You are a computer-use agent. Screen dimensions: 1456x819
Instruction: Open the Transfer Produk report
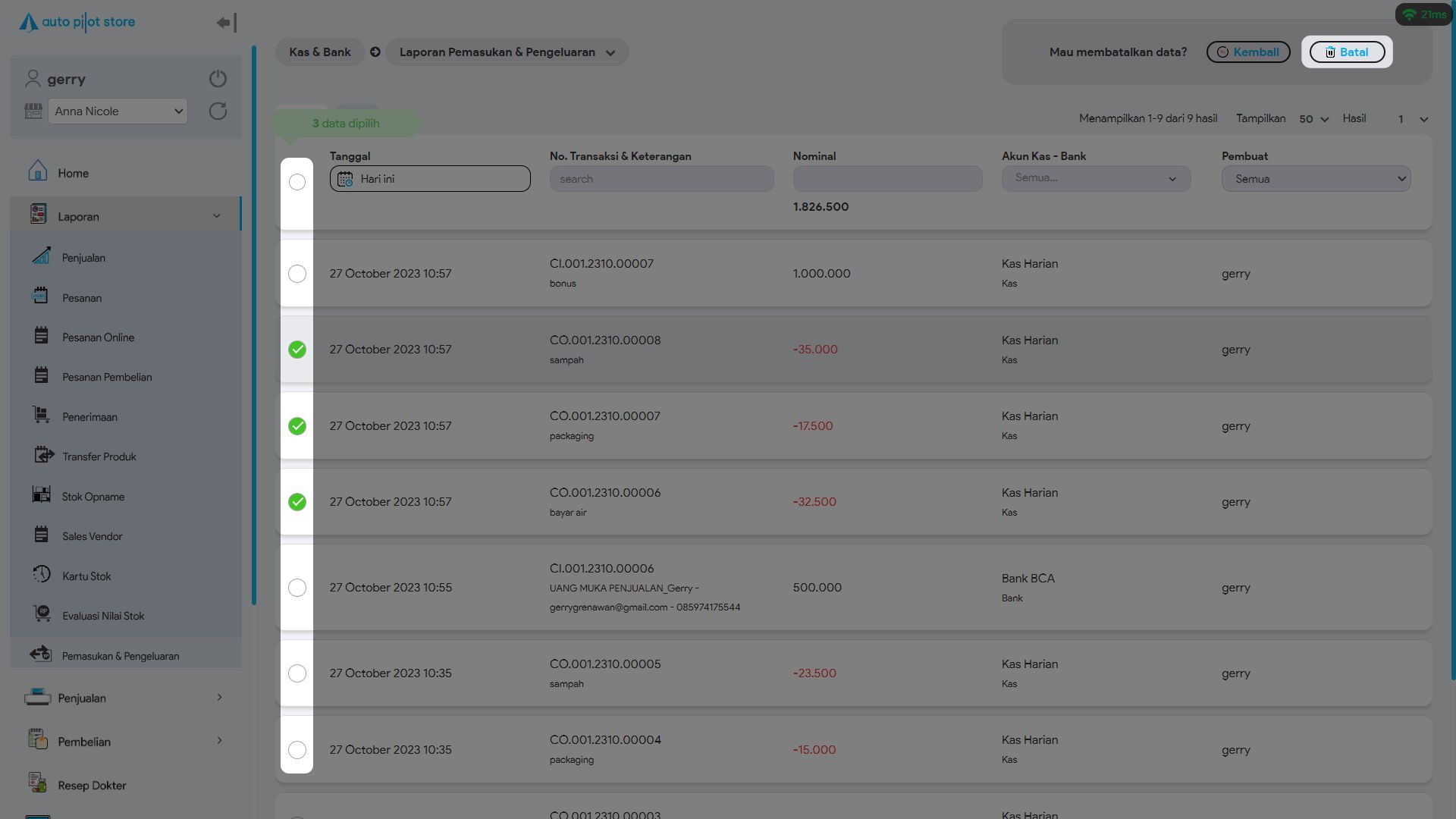pyautogui.click(x=99, y=457)
